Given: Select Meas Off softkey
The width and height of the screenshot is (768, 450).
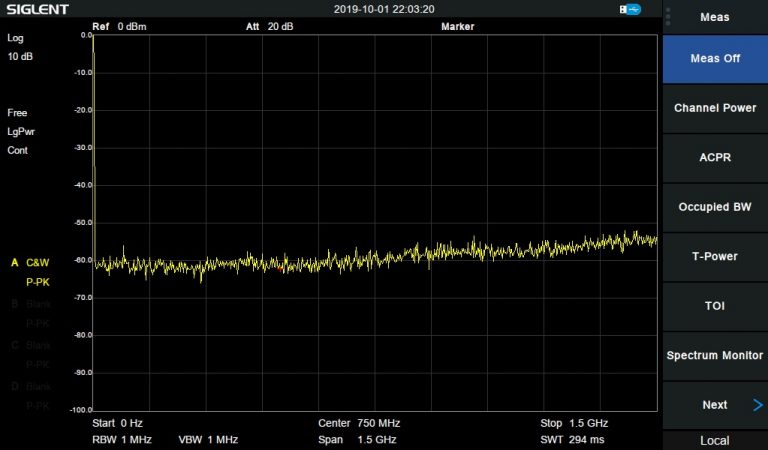Looking at the screenshot, I should (x=714, y=58).
